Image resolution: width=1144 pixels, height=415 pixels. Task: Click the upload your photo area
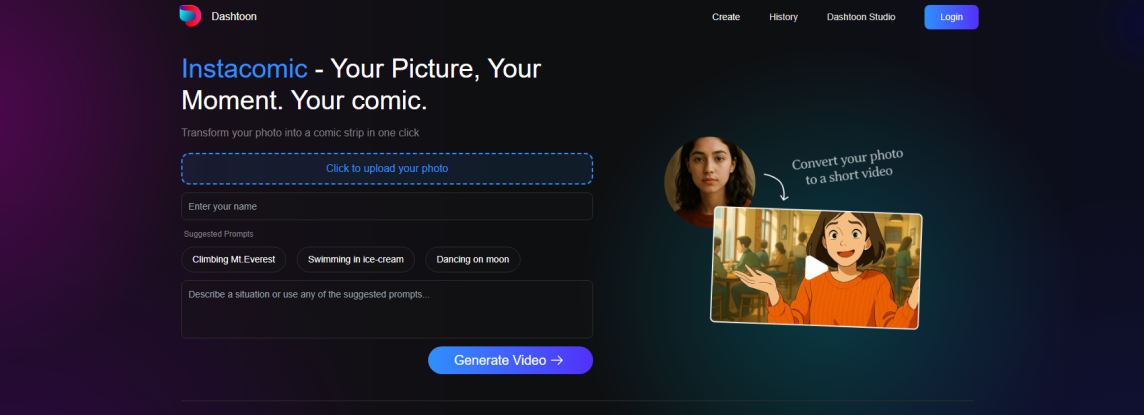[x=387, y=168]
